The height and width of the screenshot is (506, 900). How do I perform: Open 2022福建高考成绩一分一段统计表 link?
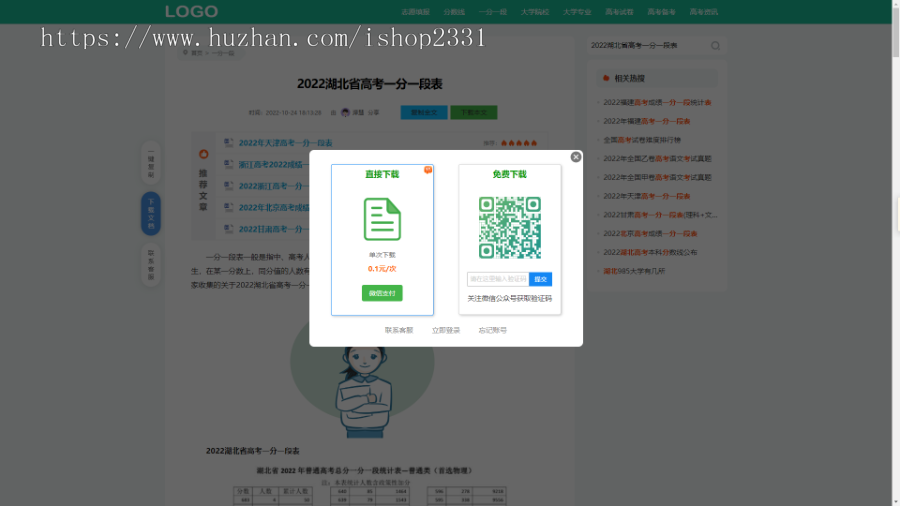point(657,102)
